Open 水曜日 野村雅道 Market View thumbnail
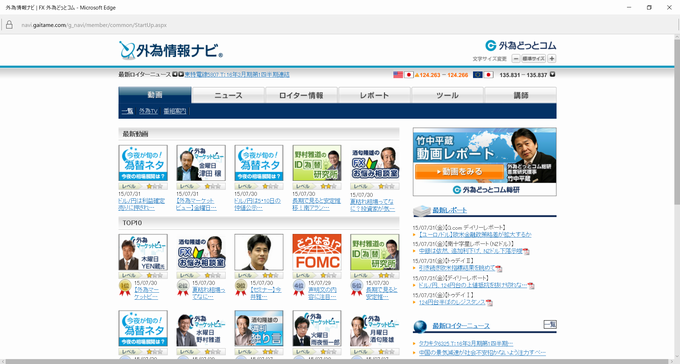Viewport: 680px width, 364px height. tap(201, 328)
